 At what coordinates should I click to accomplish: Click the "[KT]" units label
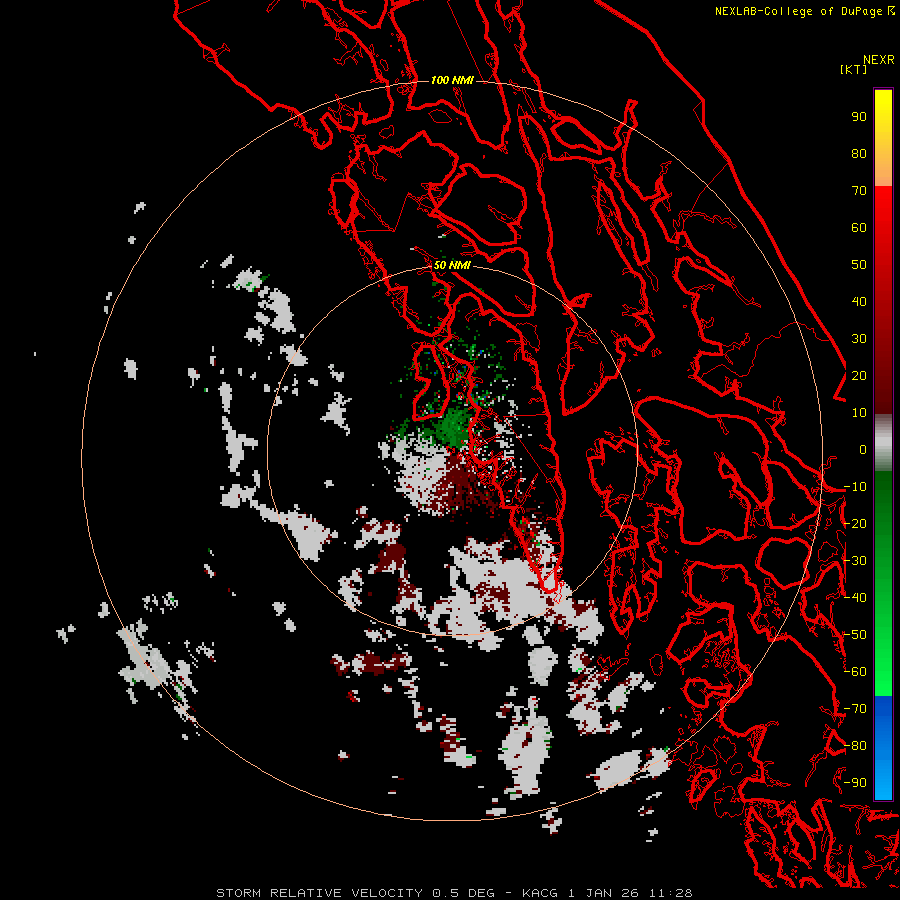pyautogui.click(x=854, y=69)
